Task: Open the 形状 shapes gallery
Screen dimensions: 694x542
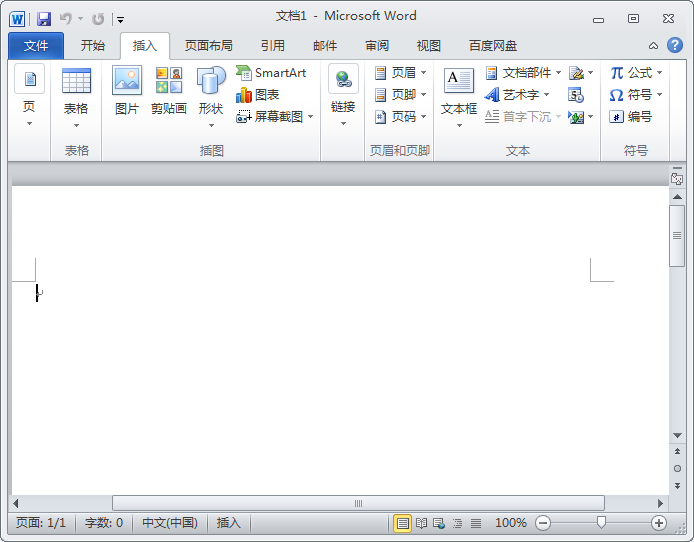Action: click(211, 97)
